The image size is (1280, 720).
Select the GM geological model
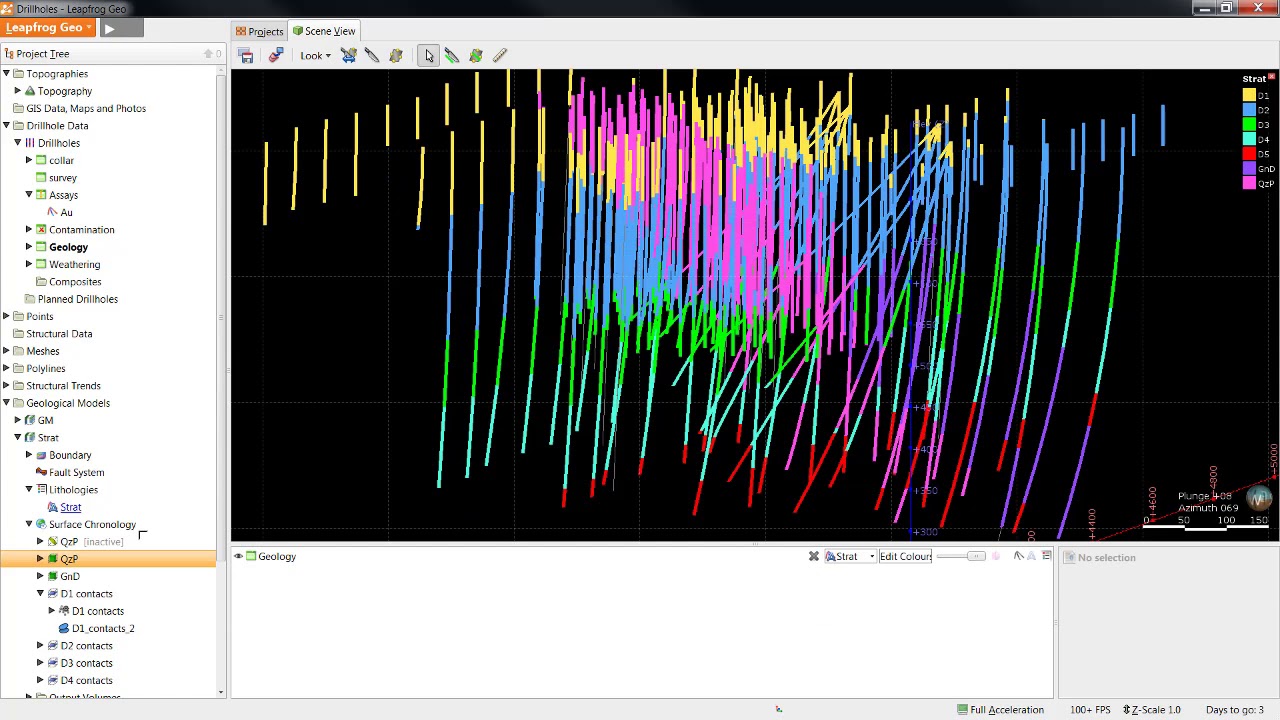coord(45,420)
